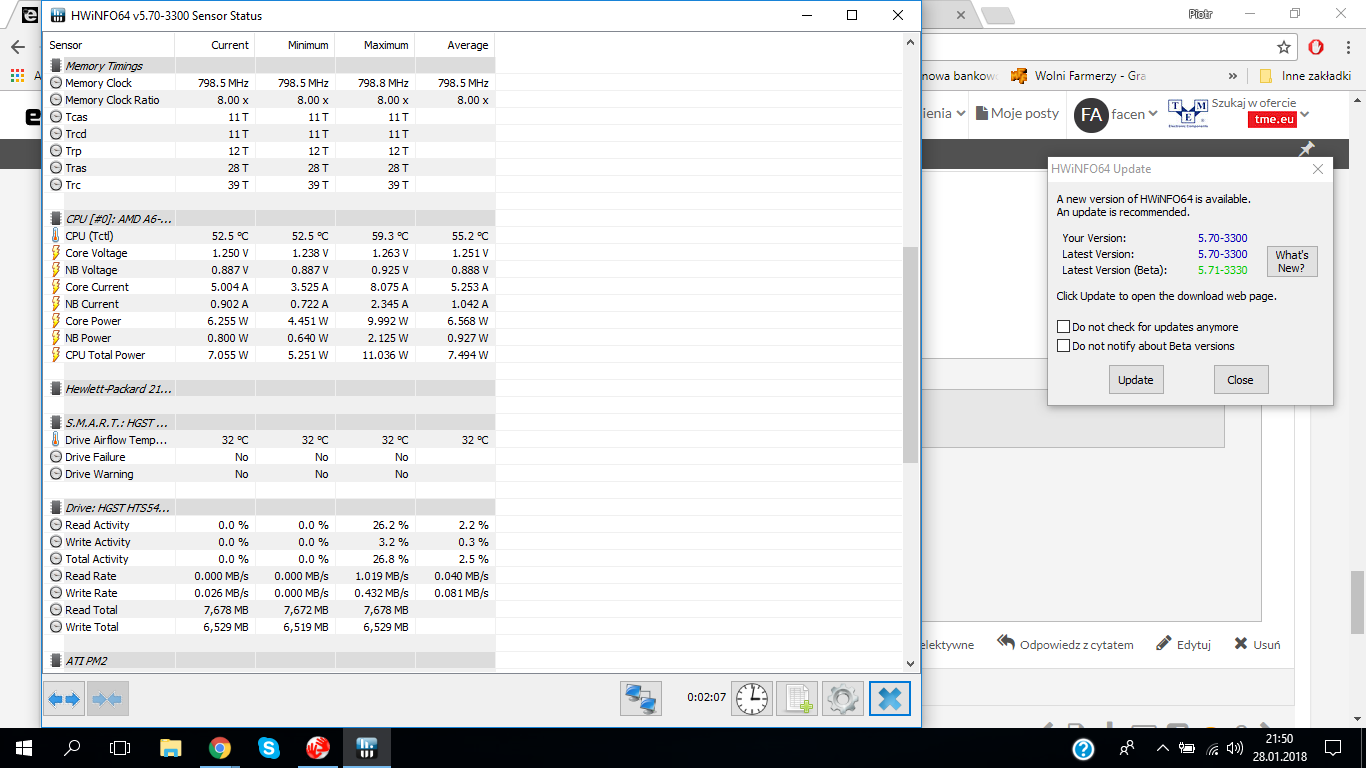The width and height of the screenshot is (1366, 768).
Task: Click the sensor list scroll-up arrow
Action: click(910, 42)
